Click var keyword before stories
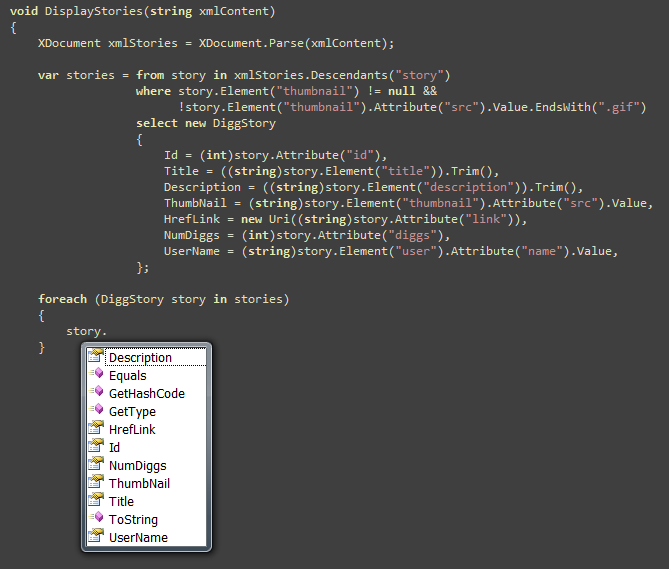Image resolution: width=669 pixels, height=569 pixels. (48, 75)
